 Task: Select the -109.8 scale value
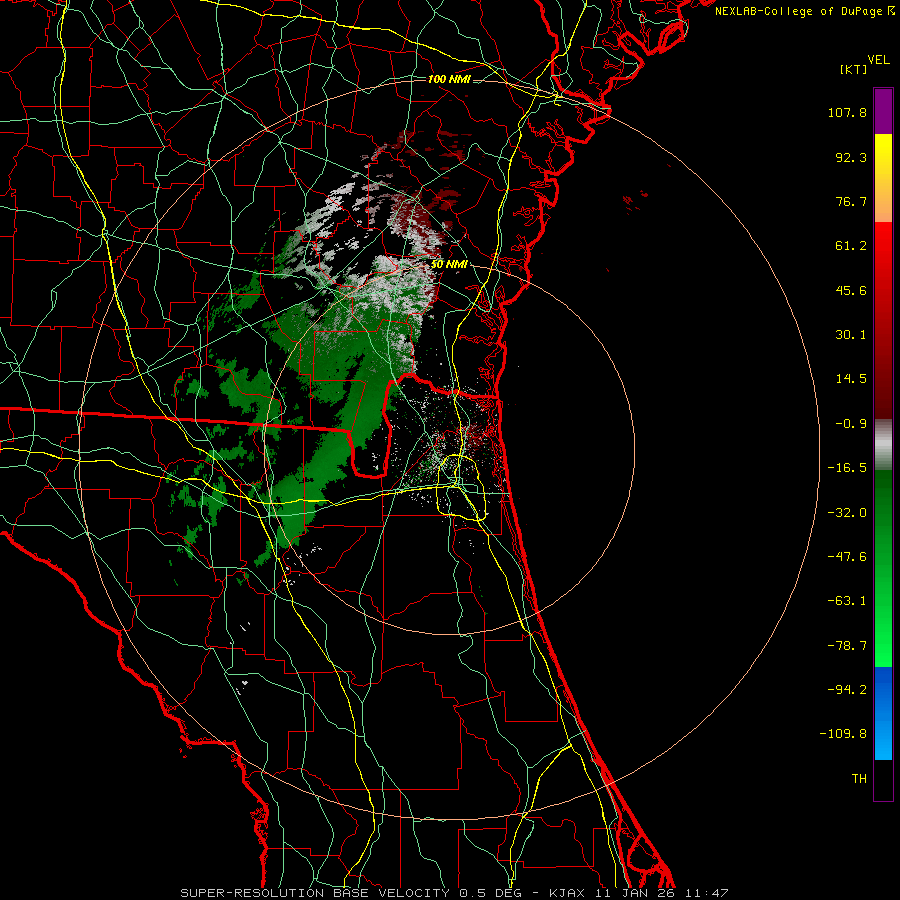coord(843,734)
